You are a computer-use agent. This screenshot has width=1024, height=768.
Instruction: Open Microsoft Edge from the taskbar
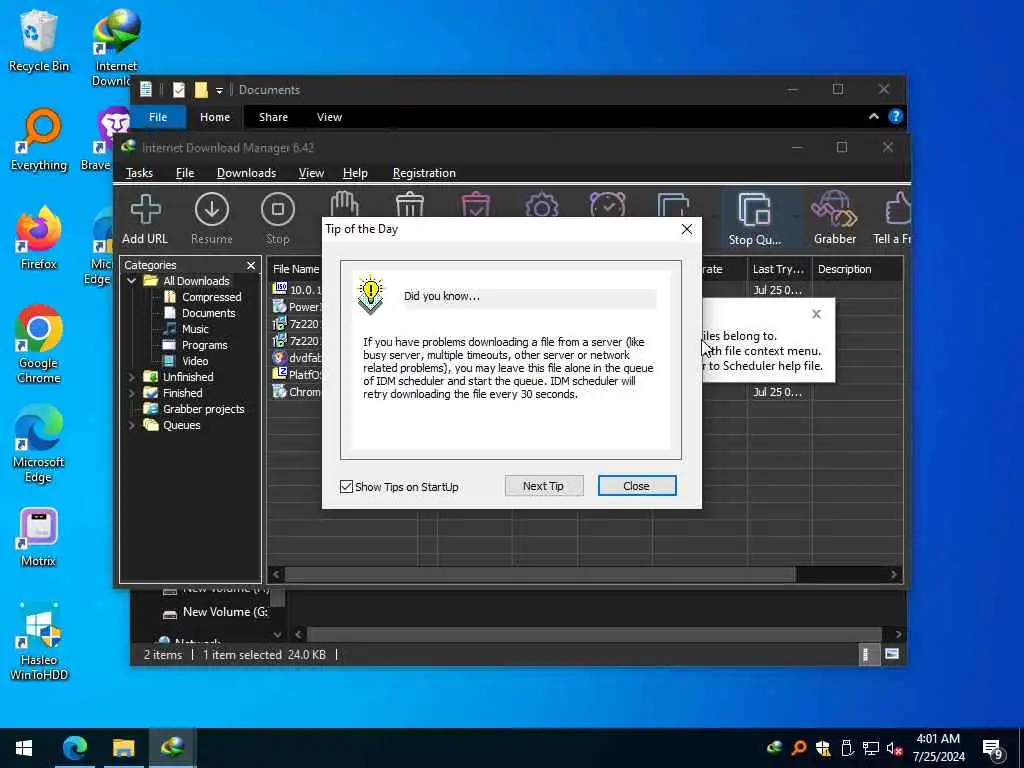click(74, 748)
